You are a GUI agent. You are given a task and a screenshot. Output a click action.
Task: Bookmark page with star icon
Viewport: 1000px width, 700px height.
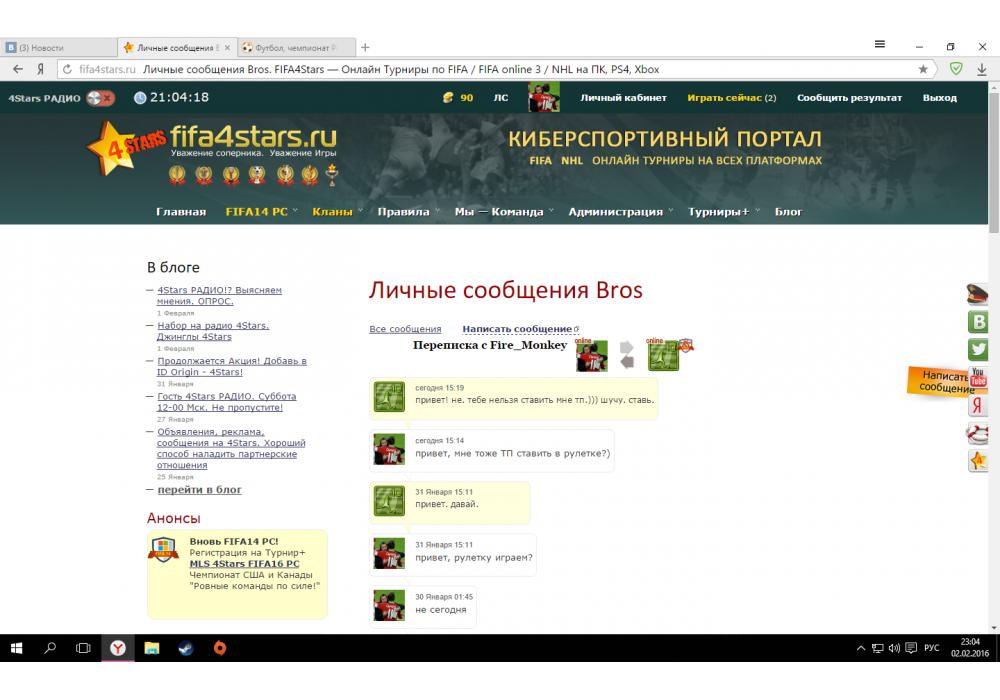click(923, 69)
